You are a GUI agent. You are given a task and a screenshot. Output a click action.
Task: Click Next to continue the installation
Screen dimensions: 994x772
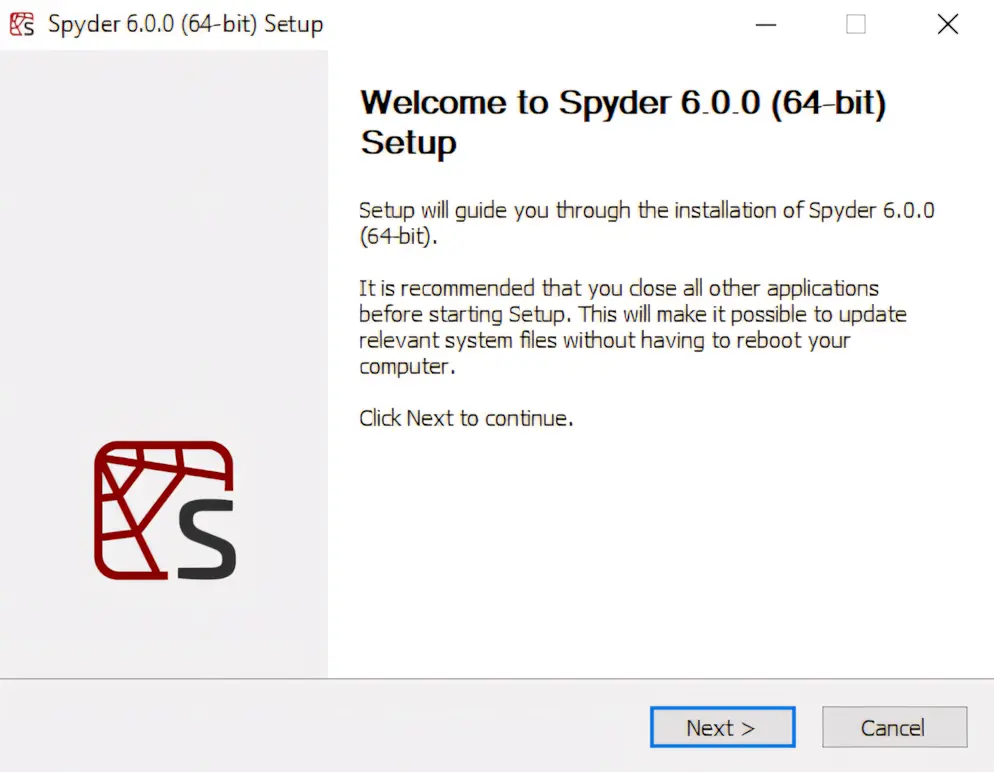point(722,727)
